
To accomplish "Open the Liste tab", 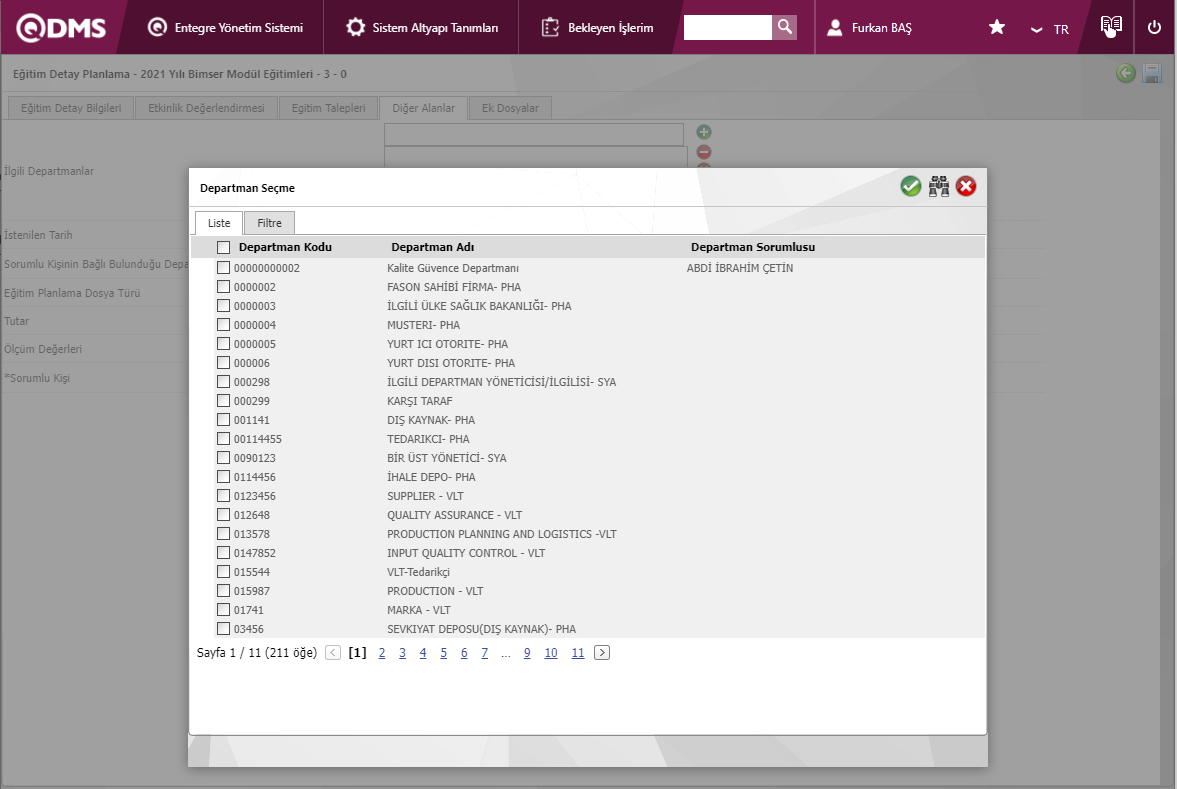I will click(x=218, y=223).
